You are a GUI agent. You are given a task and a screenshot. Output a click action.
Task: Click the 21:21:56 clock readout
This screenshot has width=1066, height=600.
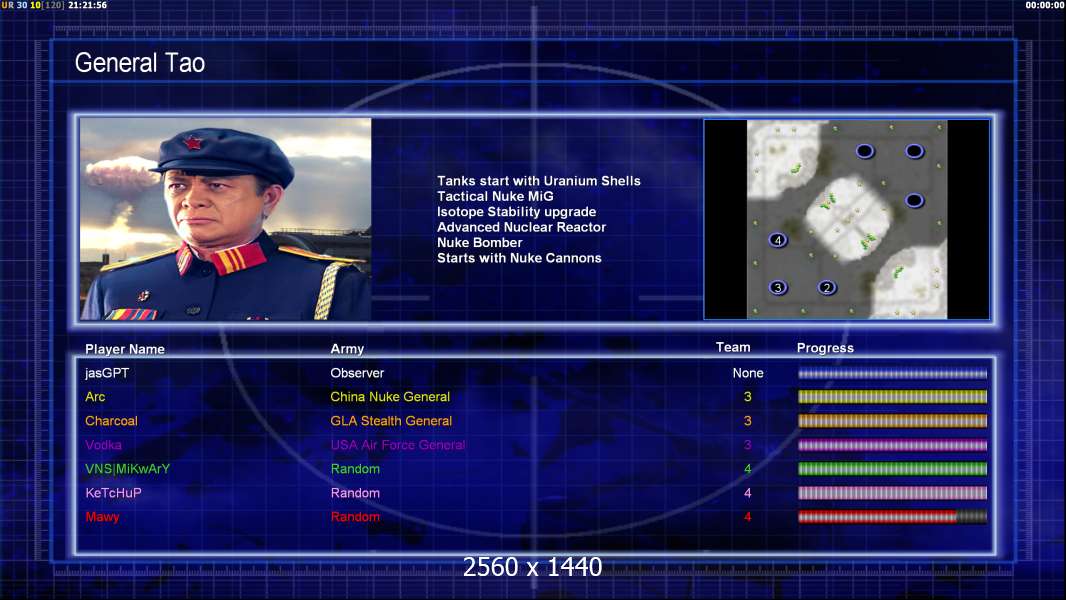[x=87, y=5]
